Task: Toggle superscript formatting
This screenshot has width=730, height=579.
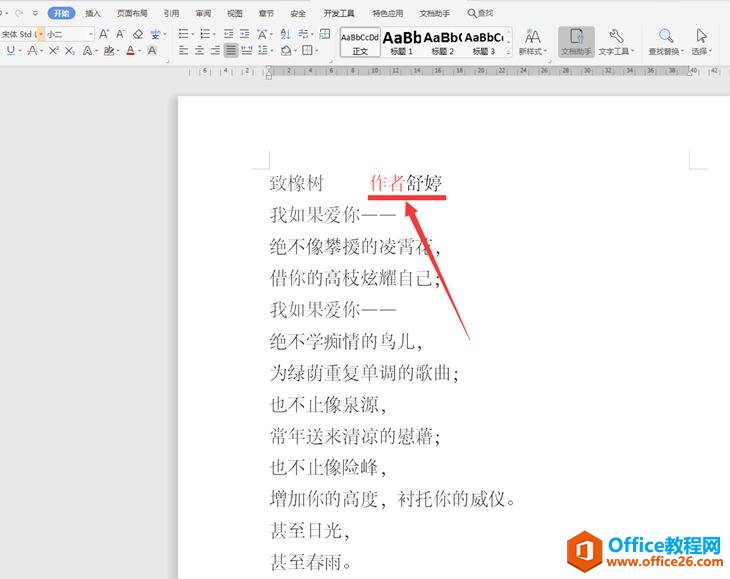Action: (x=54, y=50)
